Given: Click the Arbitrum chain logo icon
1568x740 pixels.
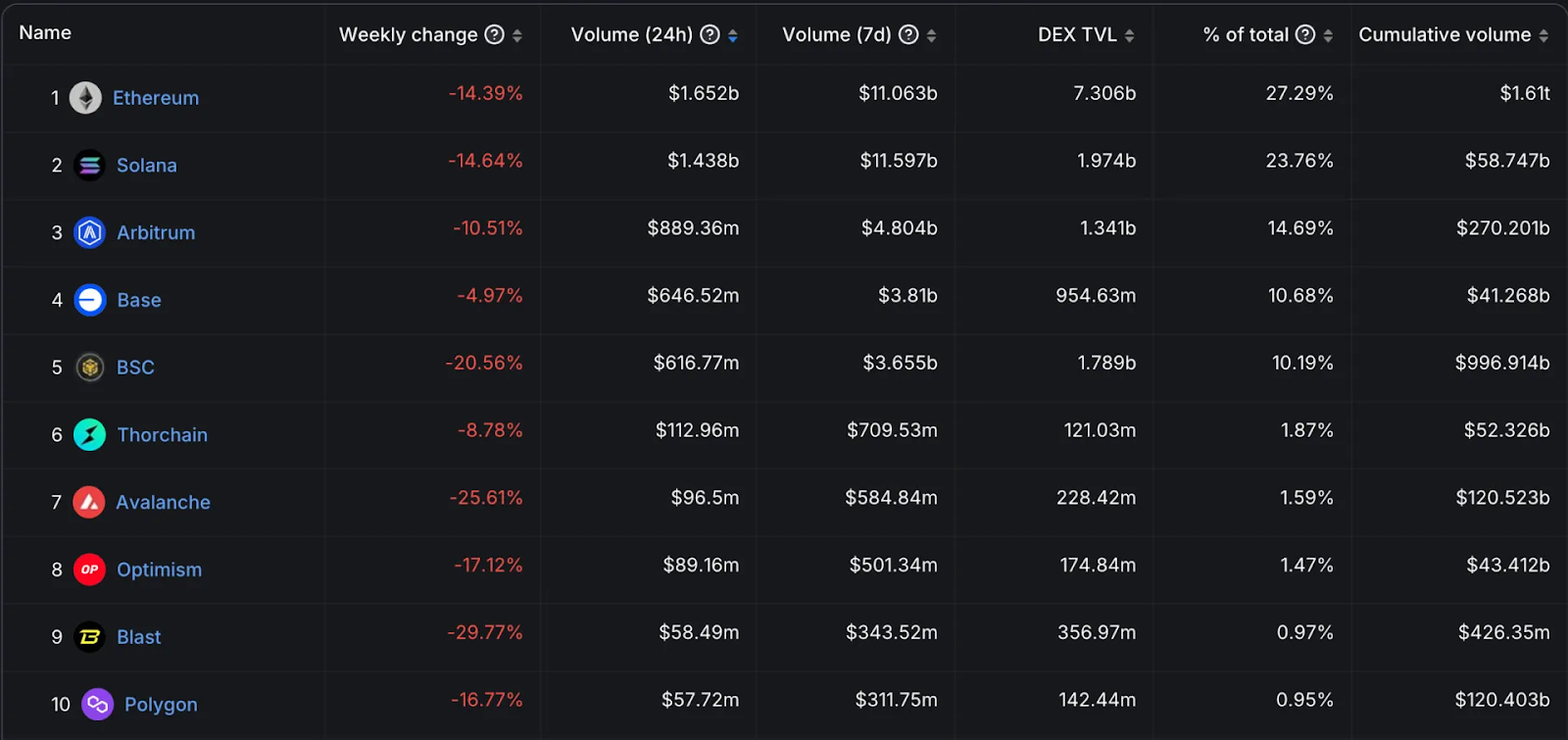Looking at the screenshot, I should pyautogui.click(x=89, y=233).
